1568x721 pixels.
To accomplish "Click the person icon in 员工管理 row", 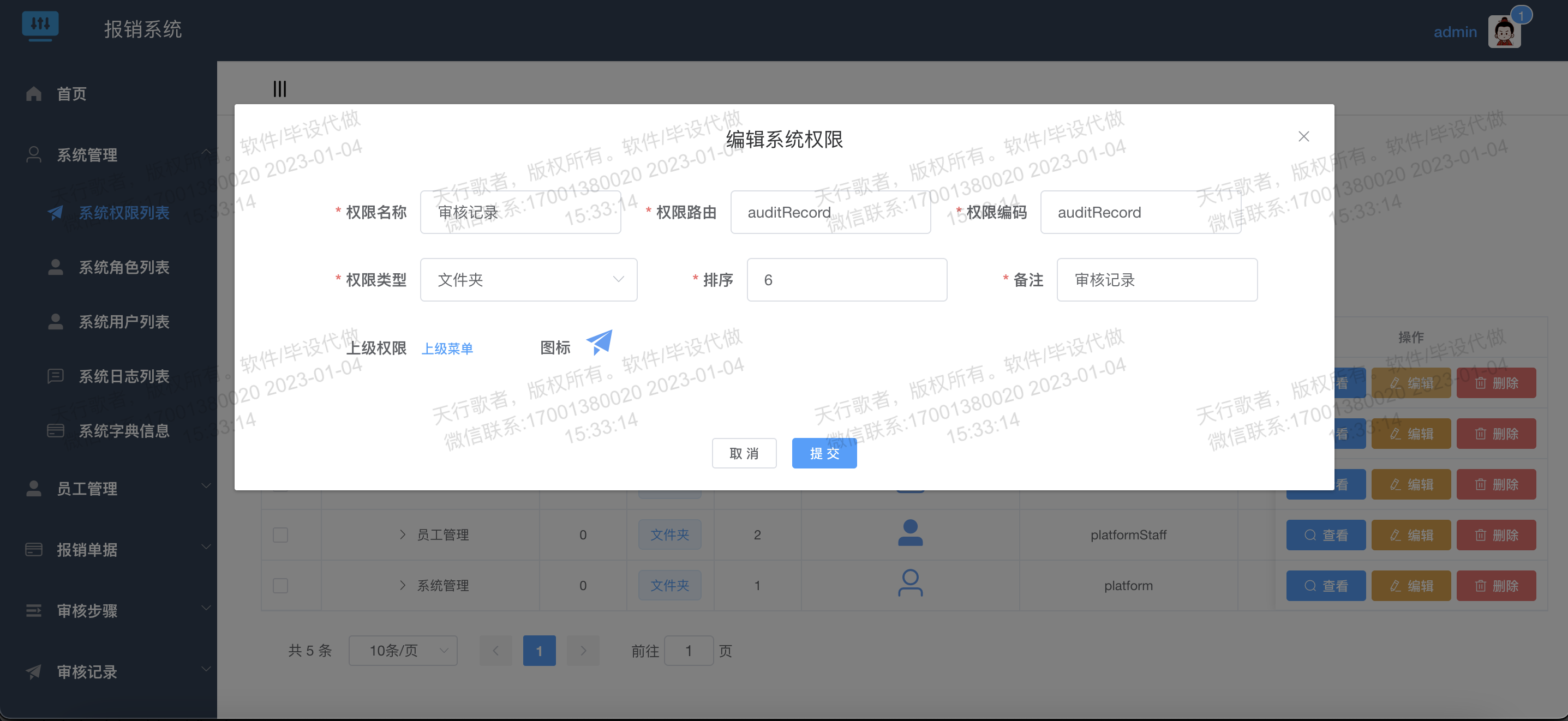I will [x=910, y=533].
